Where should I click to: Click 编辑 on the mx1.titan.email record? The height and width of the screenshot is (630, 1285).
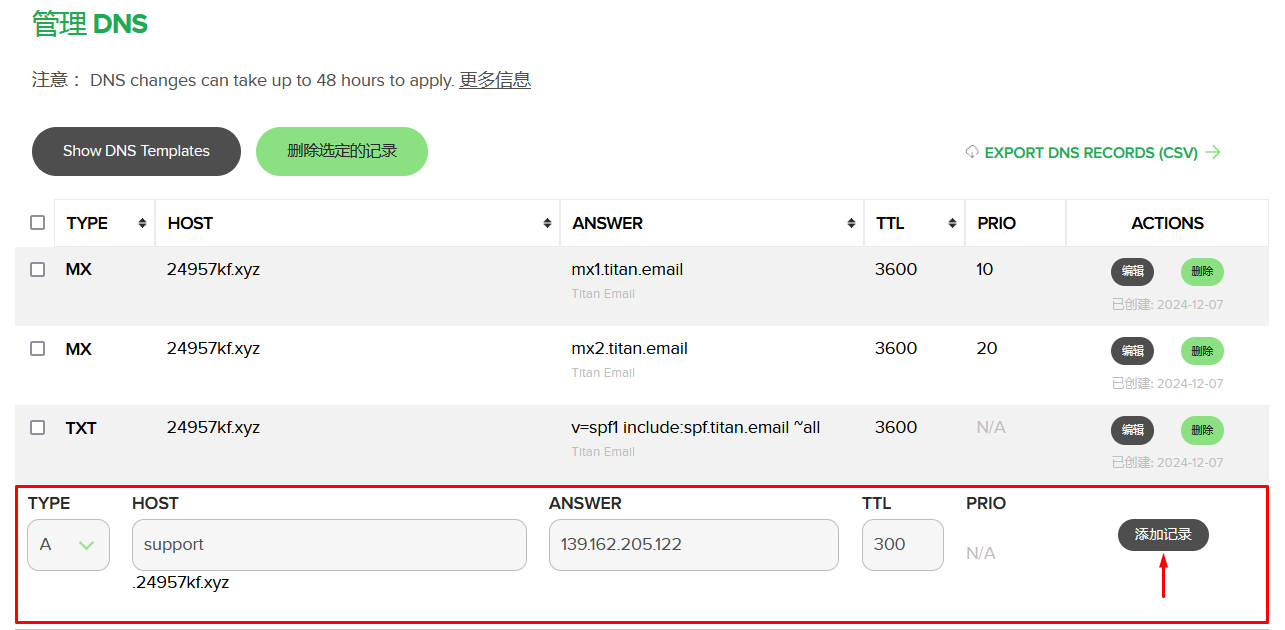click(x=1132, y=271)
